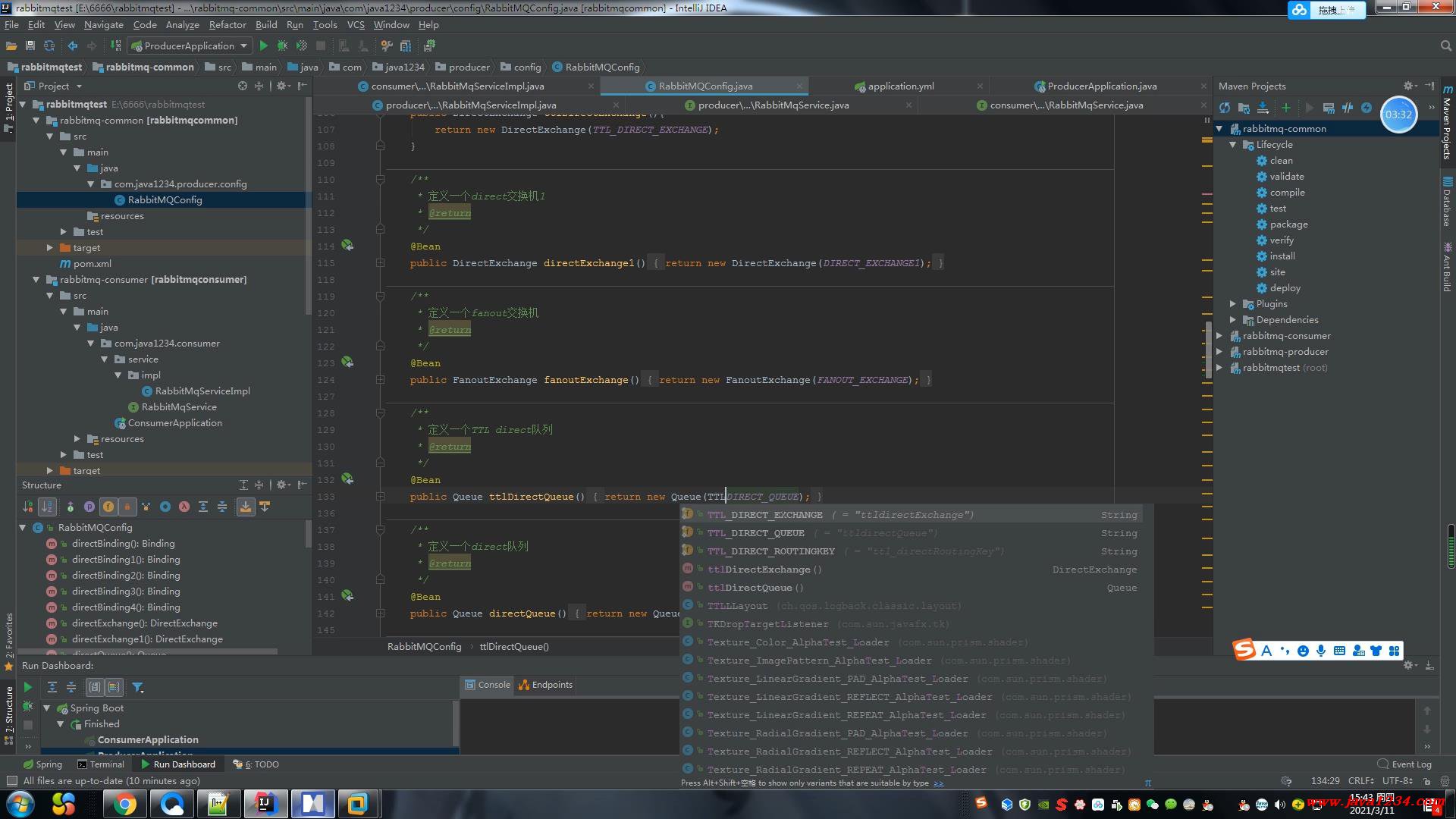Click the bean gutter icon on line 114
Image resolution: width=1456 pixels, height=819 pixels.
point(347,246)
